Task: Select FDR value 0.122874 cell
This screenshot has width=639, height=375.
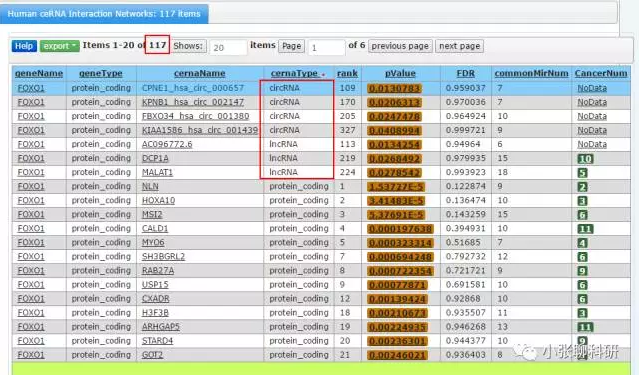Action: point(465,186)
